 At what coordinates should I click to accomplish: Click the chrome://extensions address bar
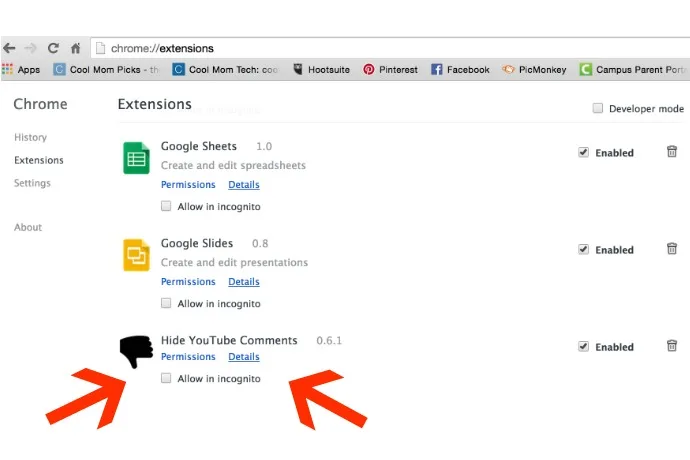tap(390, 48)
